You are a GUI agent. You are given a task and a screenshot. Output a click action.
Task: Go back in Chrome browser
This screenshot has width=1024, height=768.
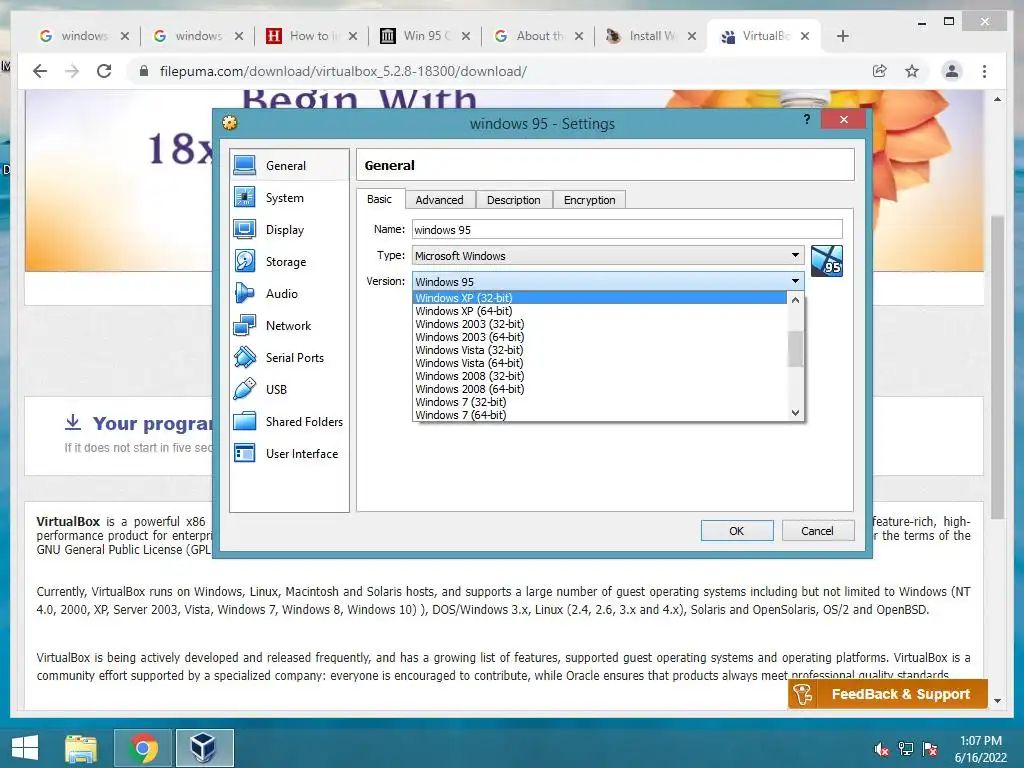[40, 71]
